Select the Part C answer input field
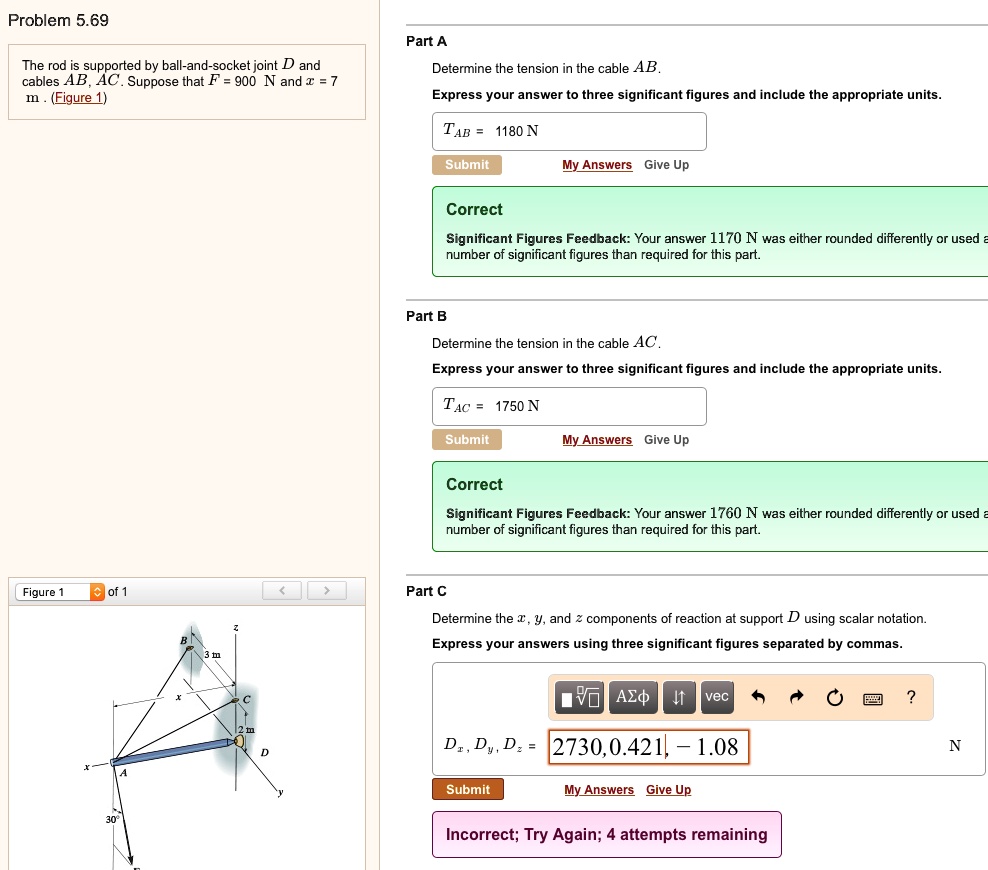Viewport: 988px width, 870px height. [x=649, y=746]
